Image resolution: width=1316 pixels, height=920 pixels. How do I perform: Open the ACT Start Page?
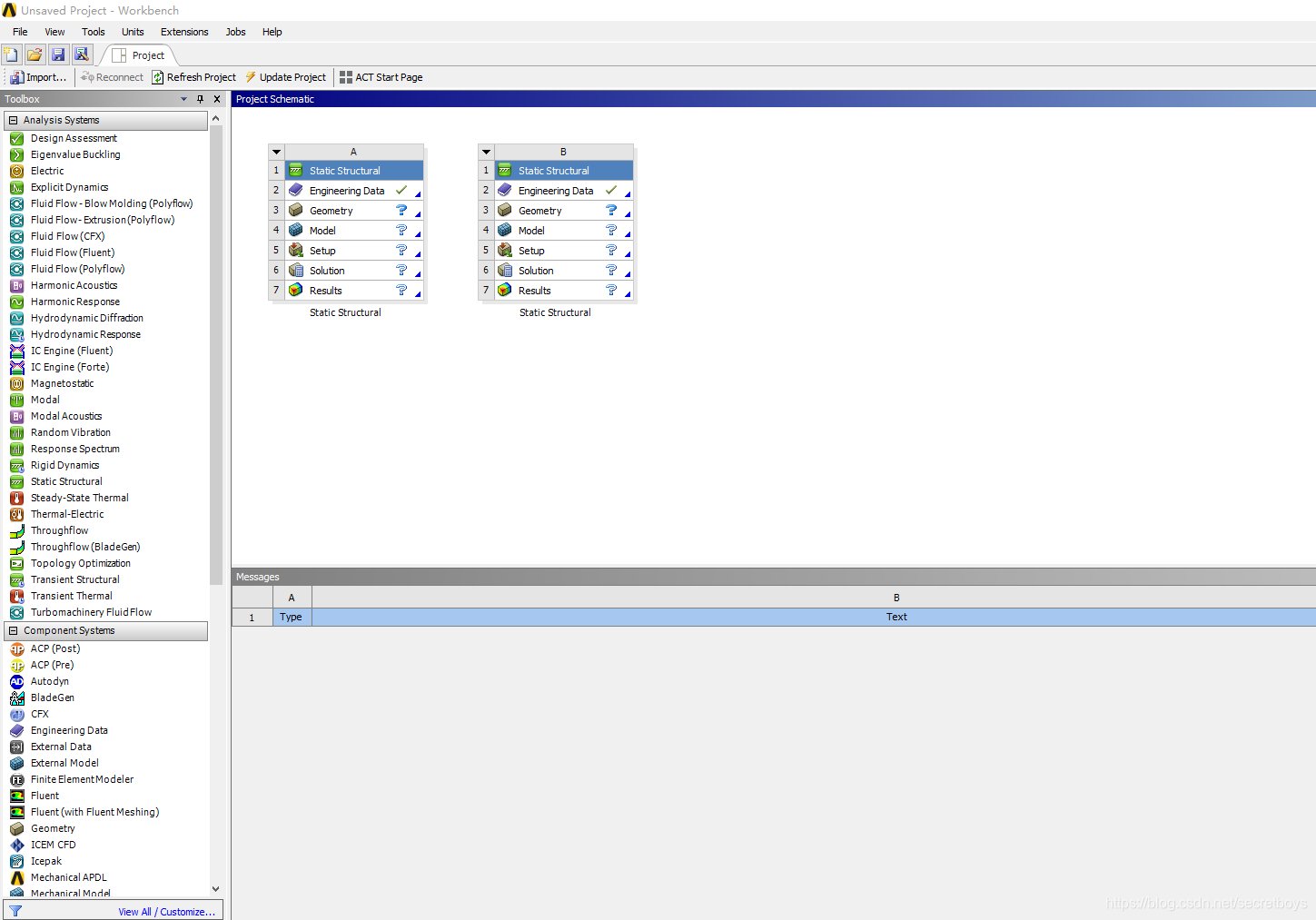click(x=381, y=77)
